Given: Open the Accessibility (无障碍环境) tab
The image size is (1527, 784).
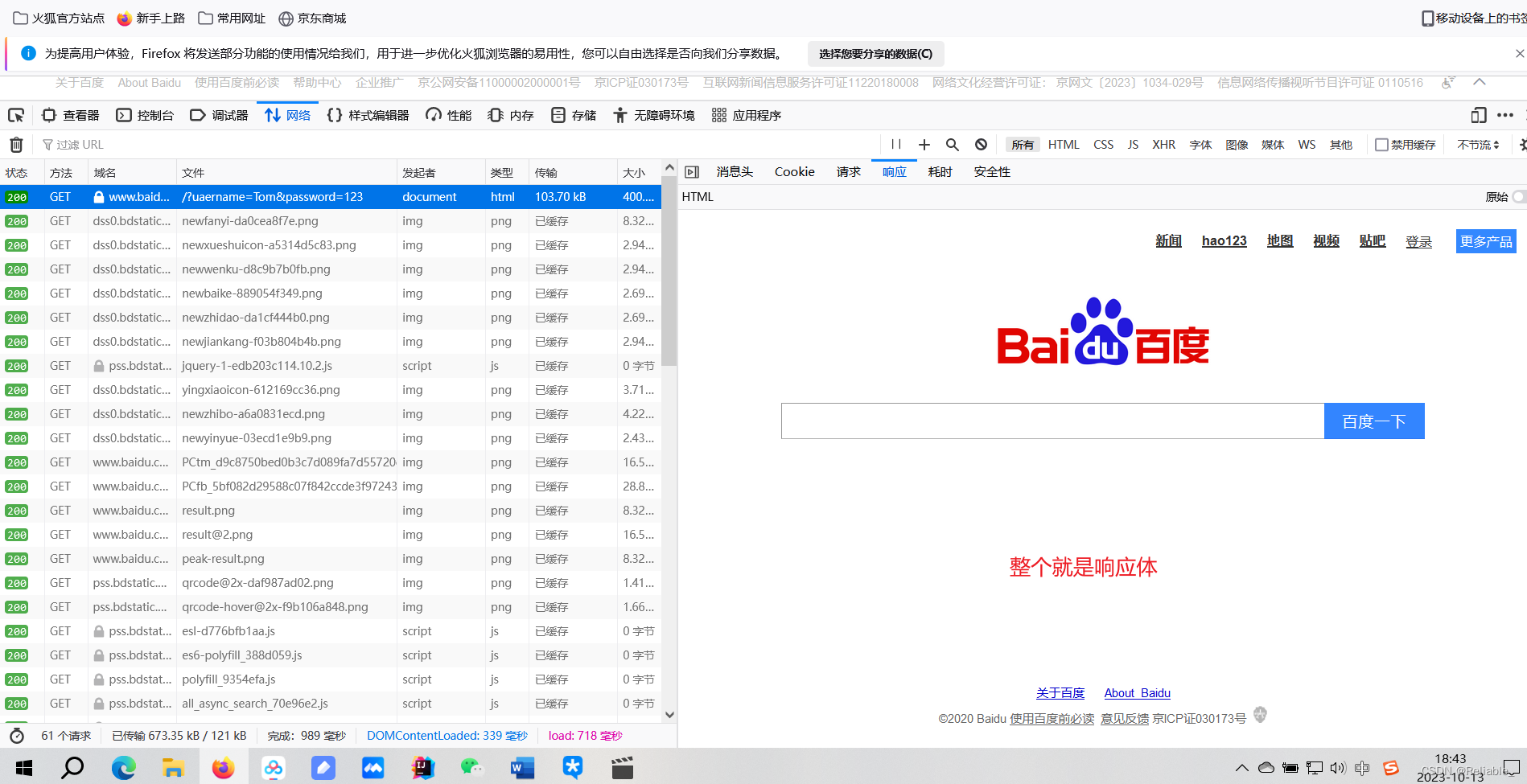Looking at the screenshot, I should [x=653, y=115].
